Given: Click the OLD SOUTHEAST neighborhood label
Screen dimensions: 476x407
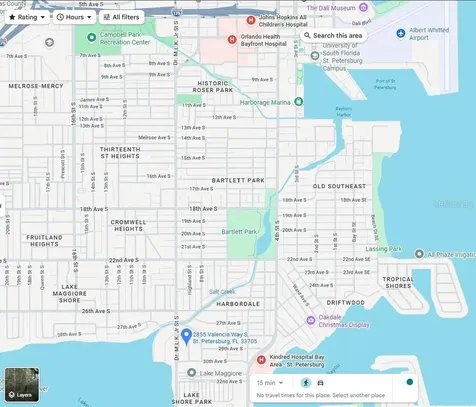Looking at the screenshot, I should click(339, 186).
